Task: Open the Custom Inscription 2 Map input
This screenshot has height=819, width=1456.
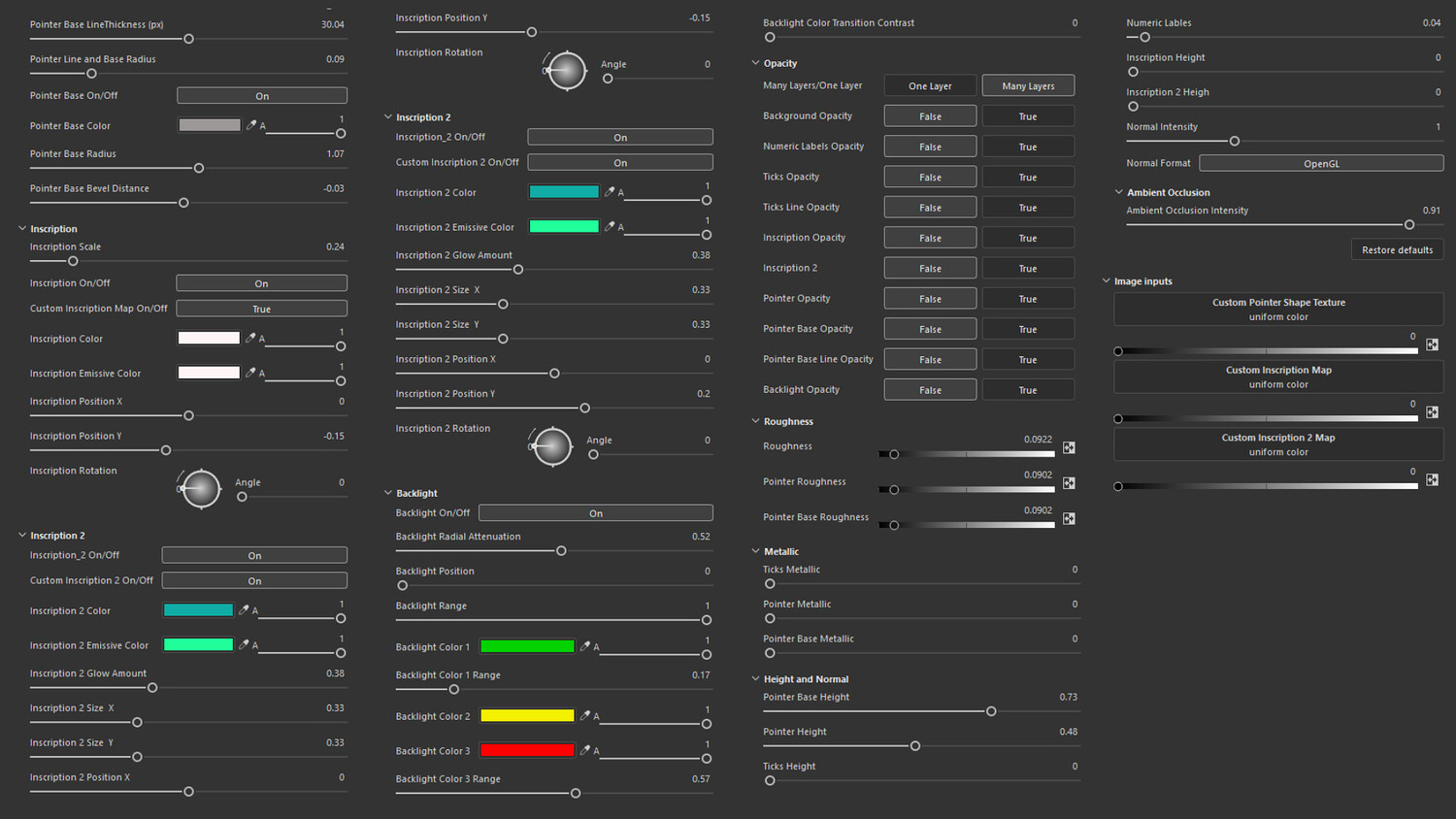Action: [1278, 444]
